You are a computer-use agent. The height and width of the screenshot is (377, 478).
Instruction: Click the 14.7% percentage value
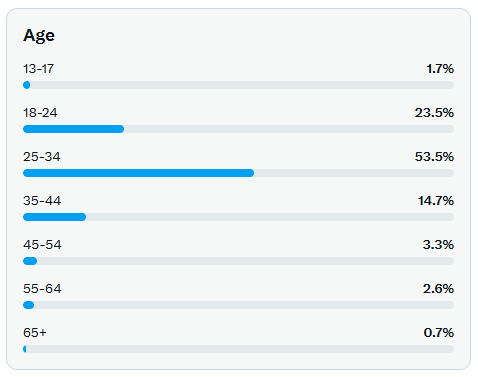coord(436,201)
